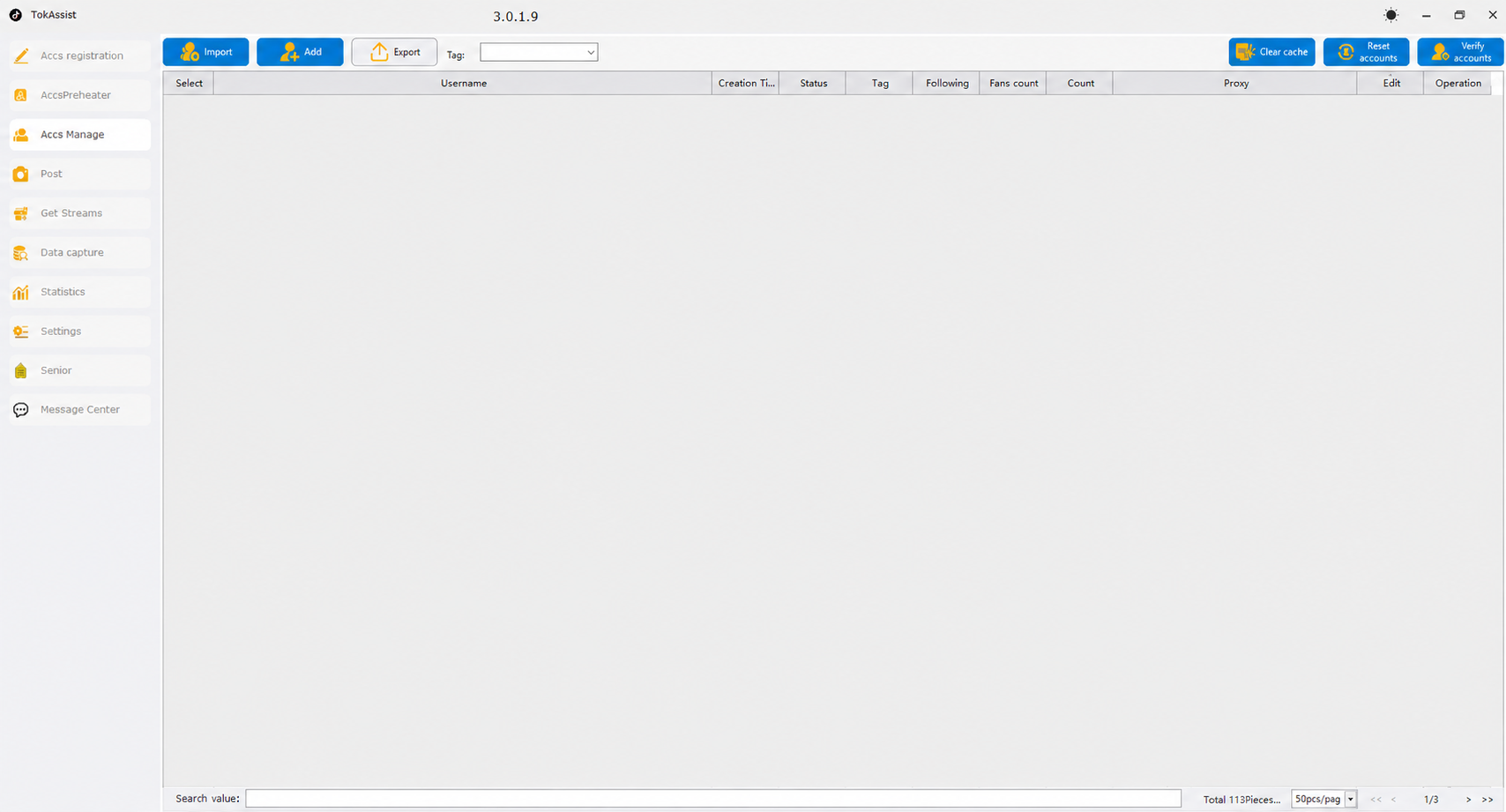Screen dimensions: 1506x812
Task: Click the Fans count column header
Action: pyautogui.click(x=1013, y=83)
